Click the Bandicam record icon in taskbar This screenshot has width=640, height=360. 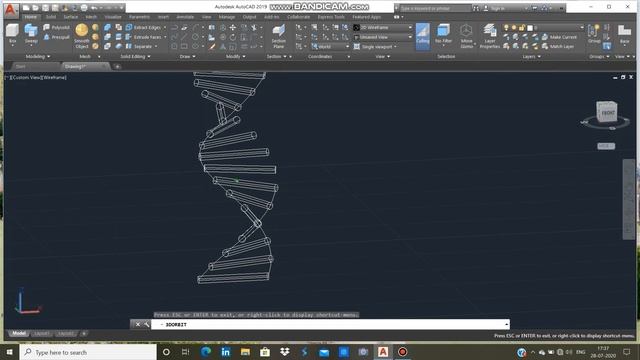click(x=402, y=352)
